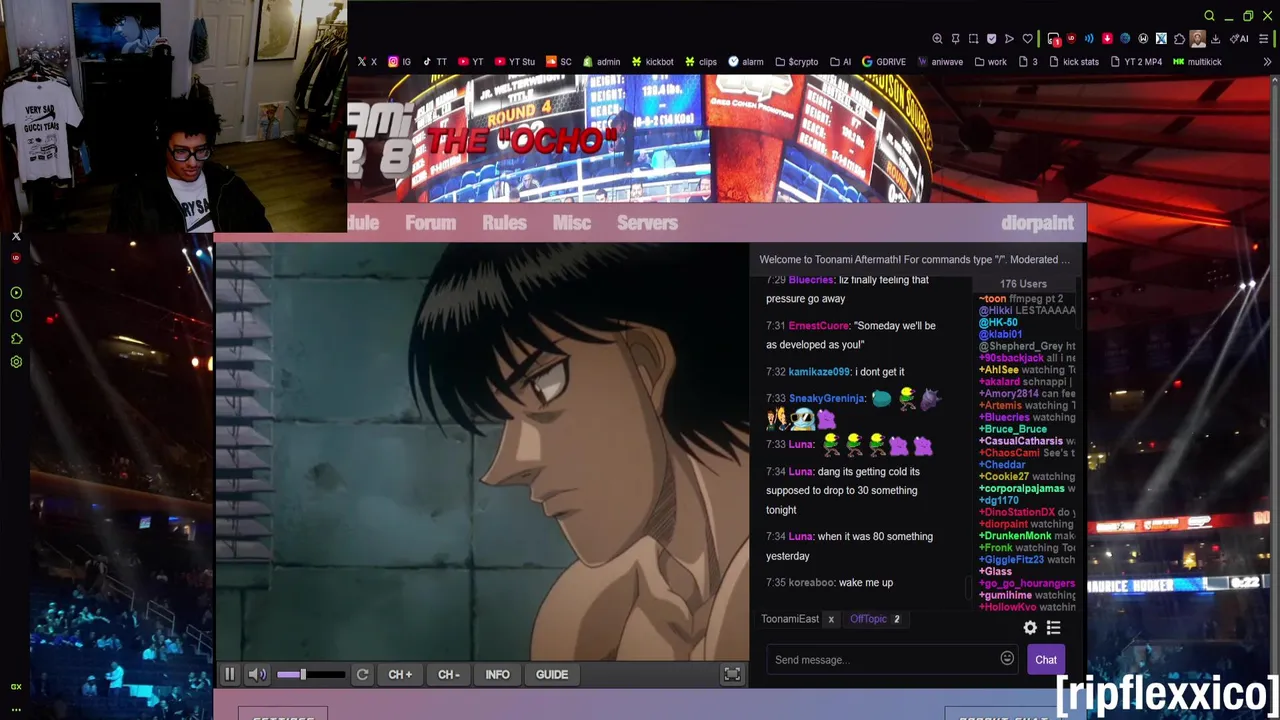This screenshot has width=1280, height=720.
Task: Open the red download-arrow extension
Action: tap(1107, 38)
